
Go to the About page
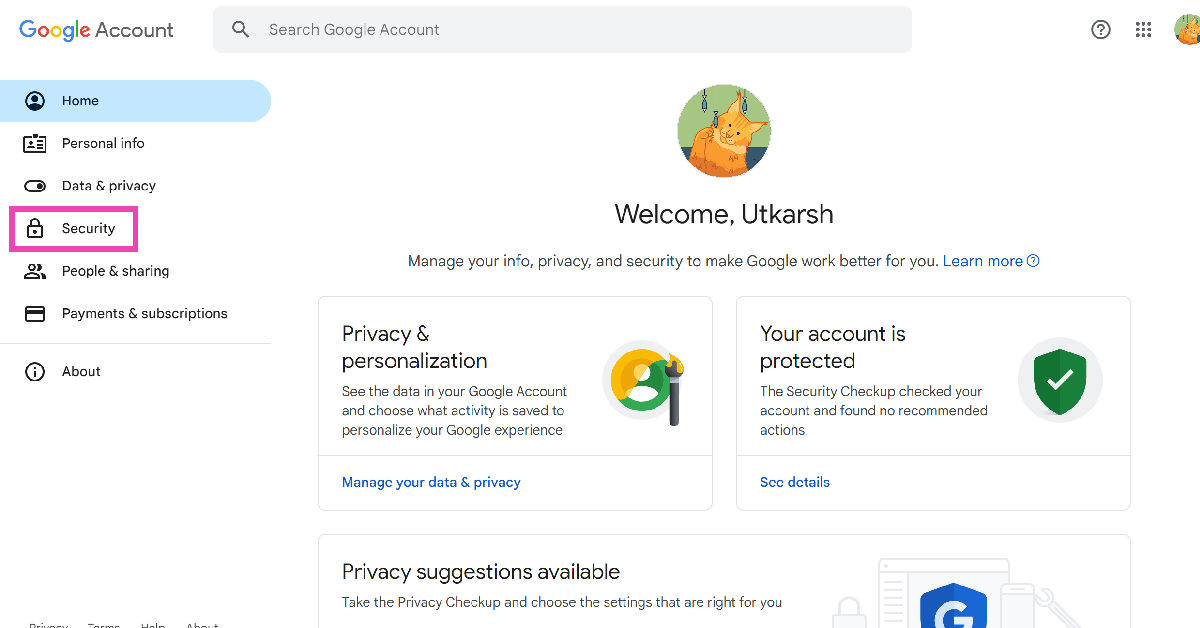(81, 372)
